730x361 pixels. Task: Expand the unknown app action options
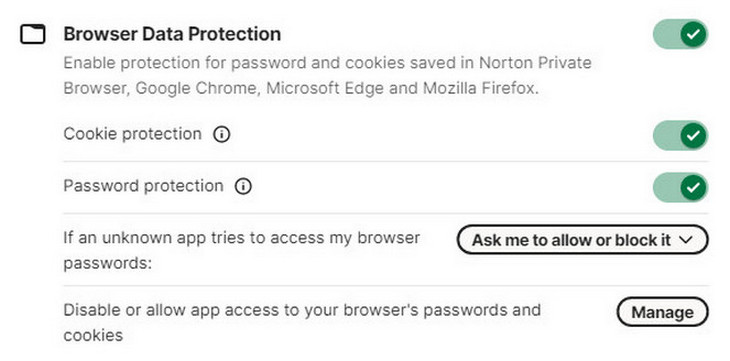point(582,240)
